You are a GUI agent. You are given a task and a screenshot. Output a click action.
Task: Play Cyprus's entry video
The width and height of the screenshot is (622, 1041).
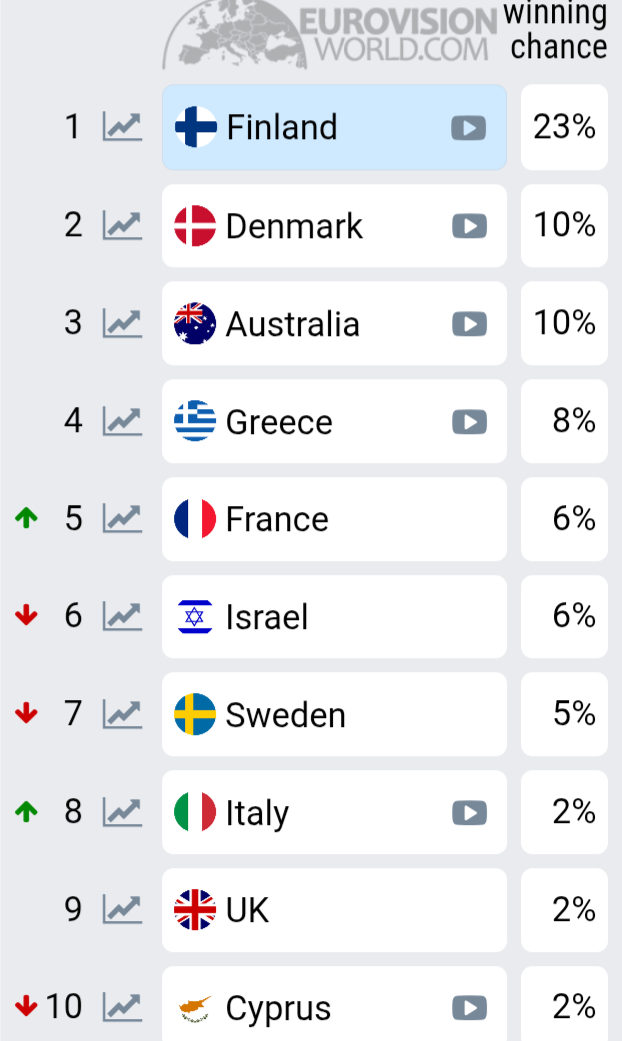(x=468, y=1007)
